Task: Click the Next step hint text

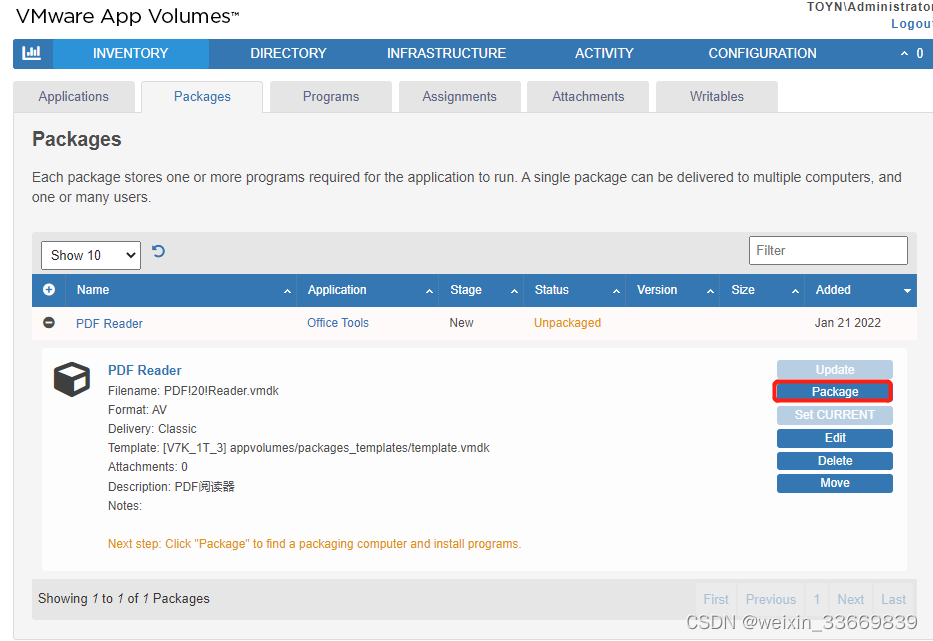Action: pyautogui.click(x=314, y=544)
